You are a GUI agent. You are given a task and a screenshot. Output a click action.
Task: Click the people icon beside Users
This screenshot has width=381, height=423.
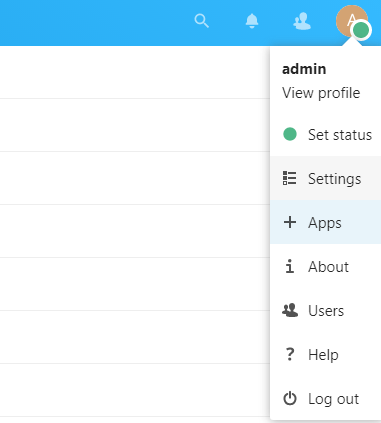[x=290, y=310]
